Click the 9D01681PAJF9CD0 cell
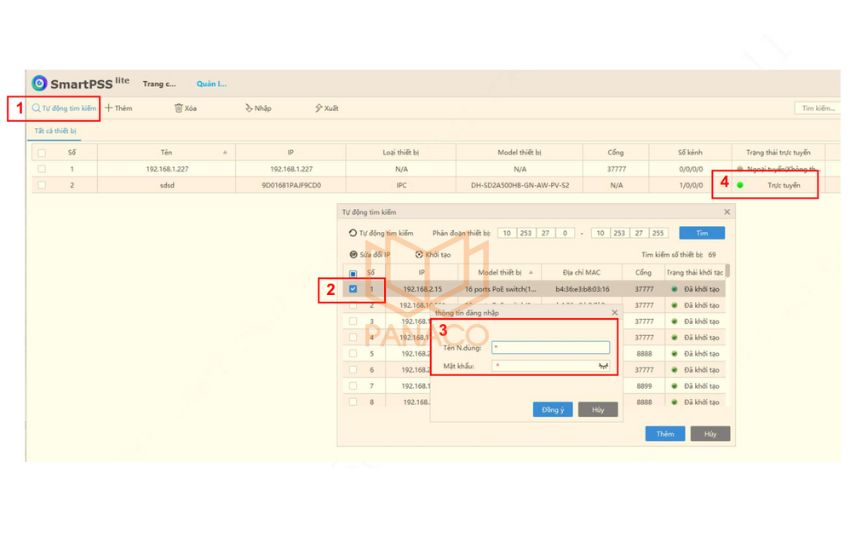 click(291, 185)
